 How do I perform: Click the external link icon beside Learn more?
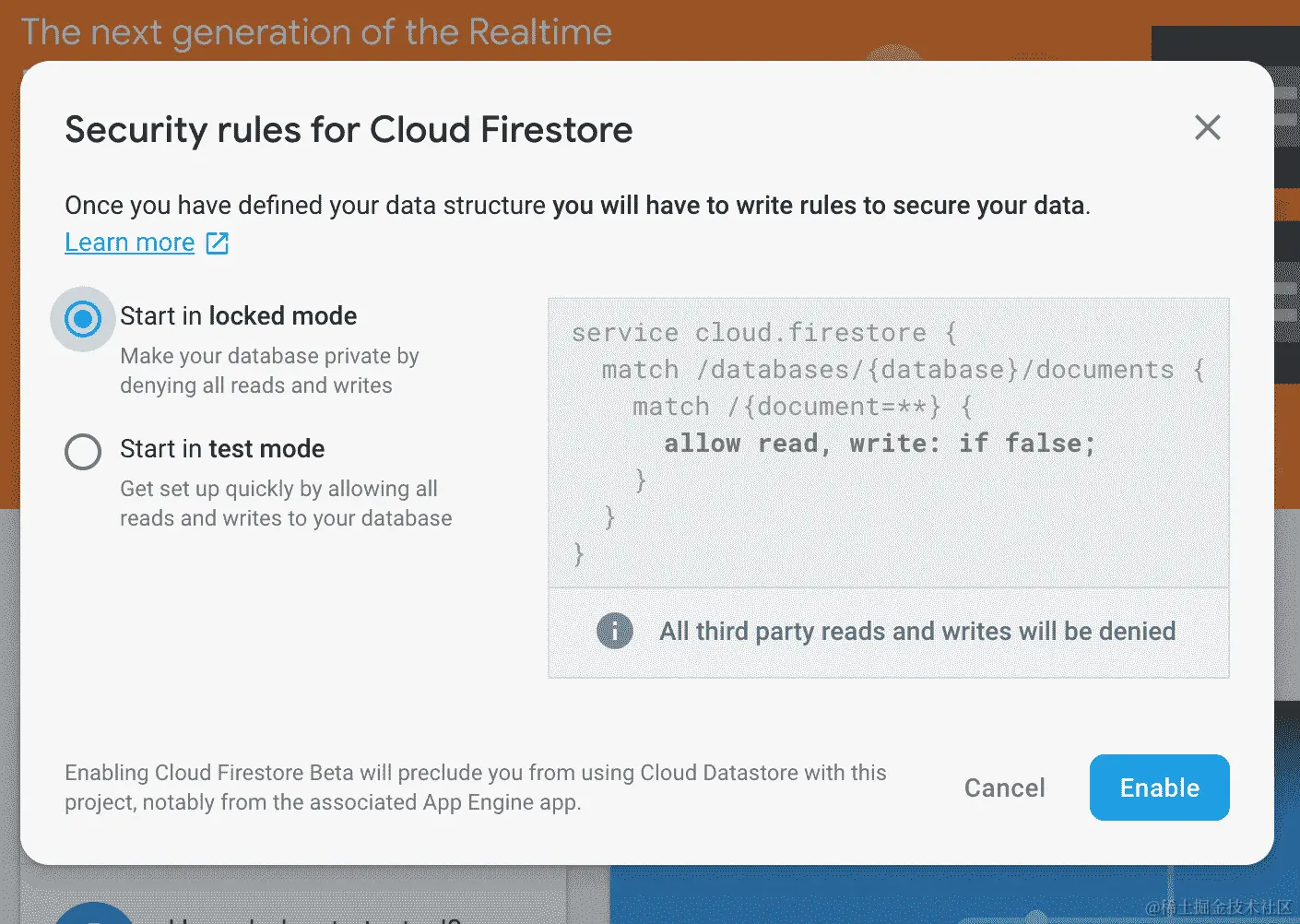[x=218, y=243]
